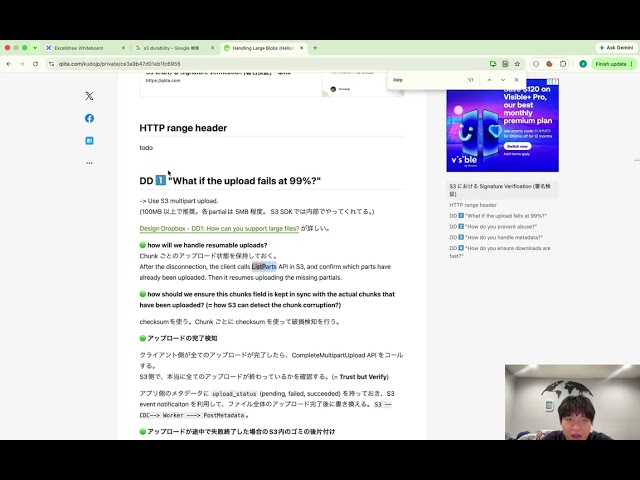Expand the tab search dropdown arrow
Screen dimensions: 640x480
point(35,48)
